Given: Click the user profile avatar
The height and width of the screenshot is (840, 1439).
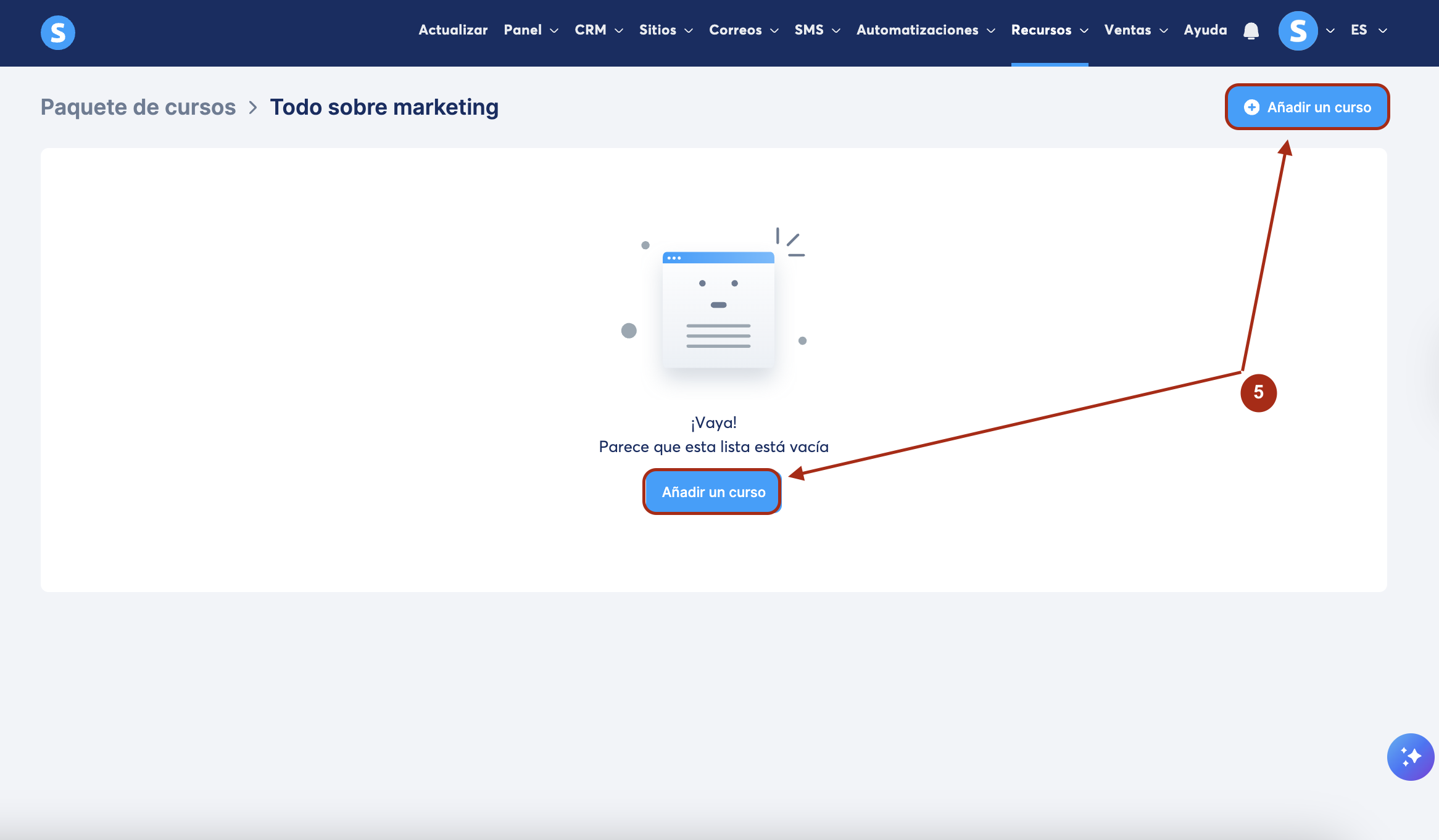Looking at the screenshot, I should click(x=1298, y=31).
